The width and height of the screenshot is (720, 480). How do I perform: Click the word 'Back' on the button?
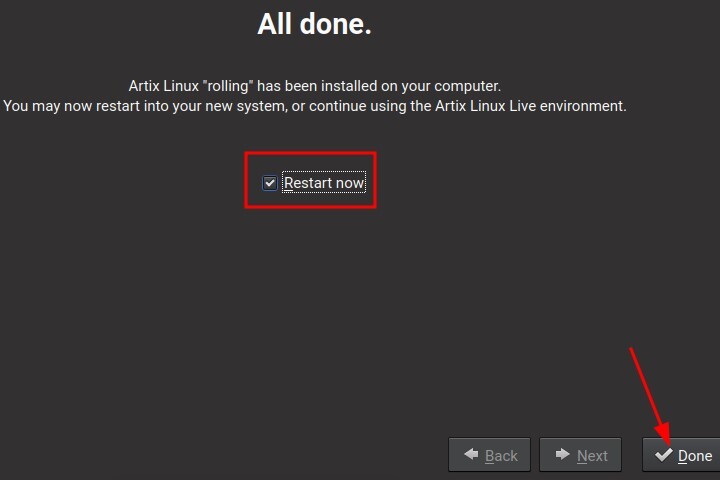(501, 456)
